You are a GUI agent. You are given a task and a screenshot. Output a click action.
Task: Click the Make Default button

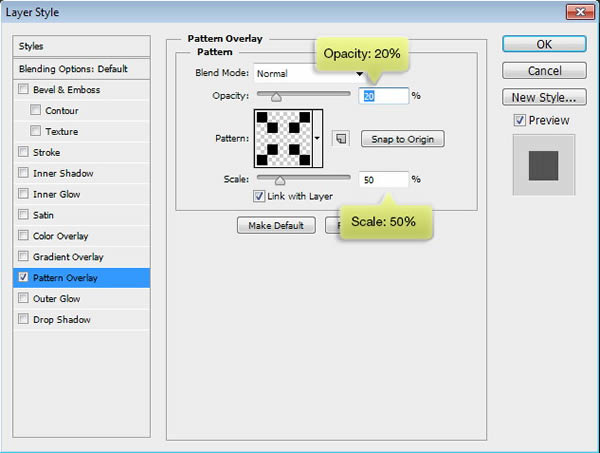[x=276, y=225]
